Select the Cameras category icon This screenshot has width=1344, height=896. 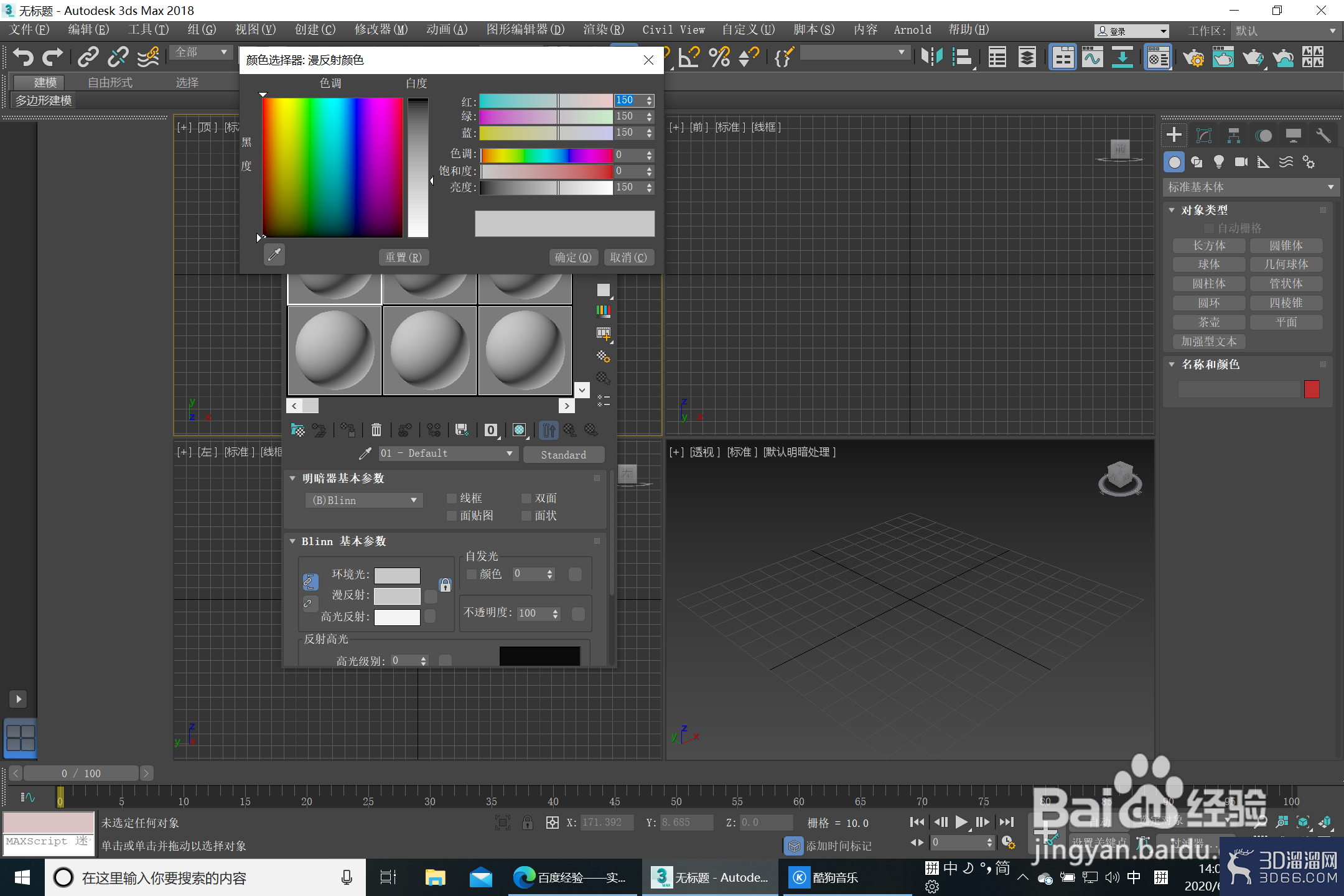[1241, 162]
